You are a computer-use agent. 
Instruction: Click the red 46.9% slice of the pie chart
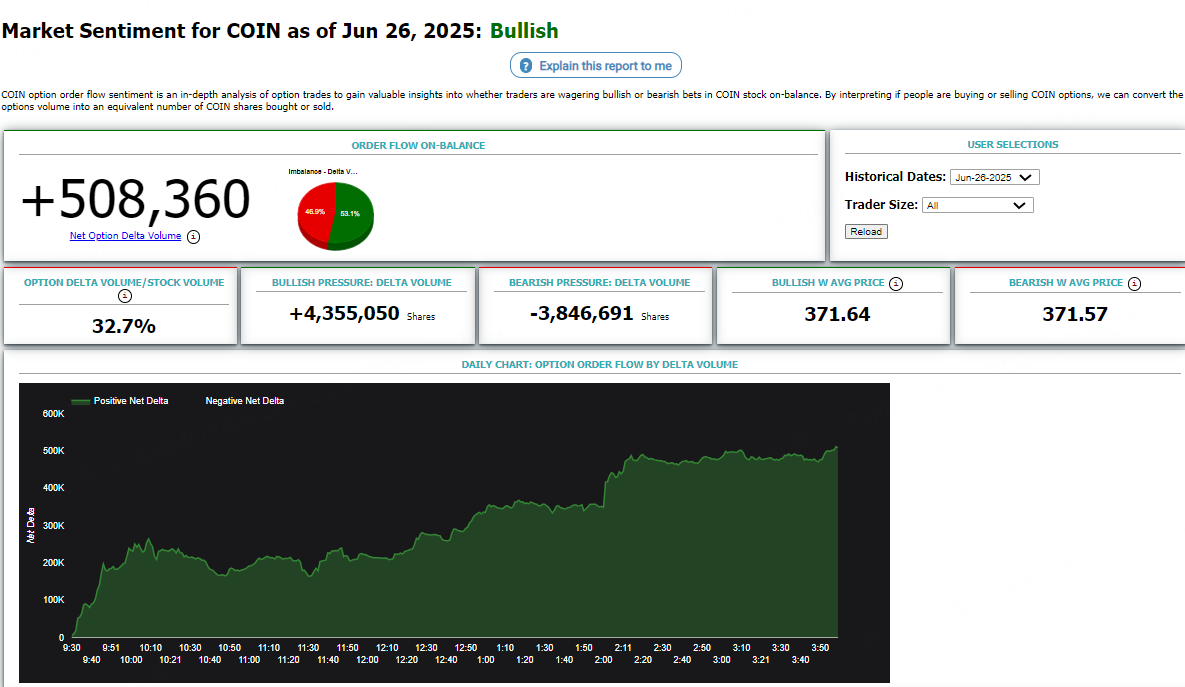pos(314,214)
